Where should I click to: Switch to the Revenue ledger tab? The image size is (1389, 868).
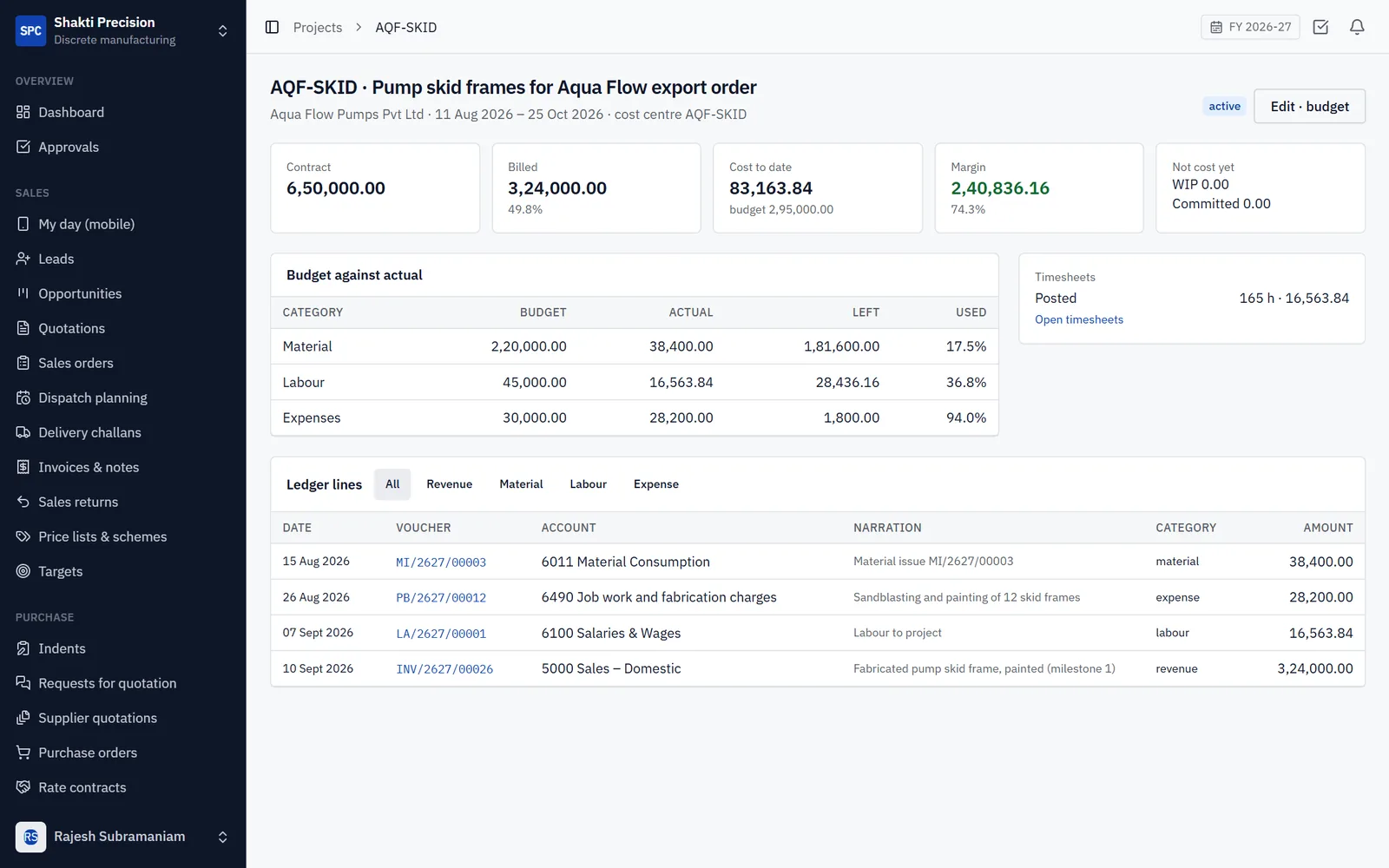[x=449, y=484]
